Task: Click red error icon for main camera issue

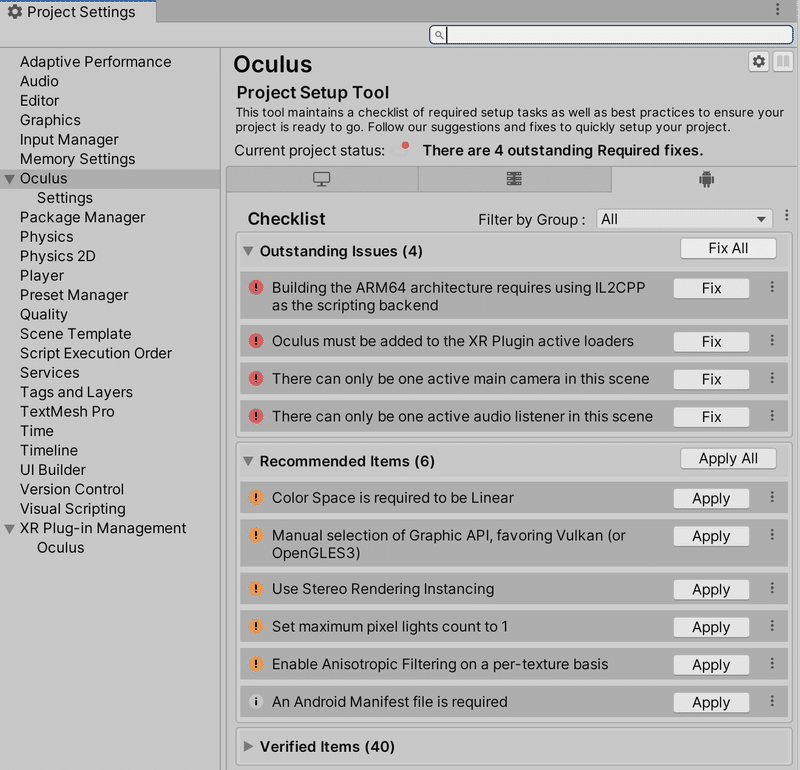Action: tap(256, 379)
